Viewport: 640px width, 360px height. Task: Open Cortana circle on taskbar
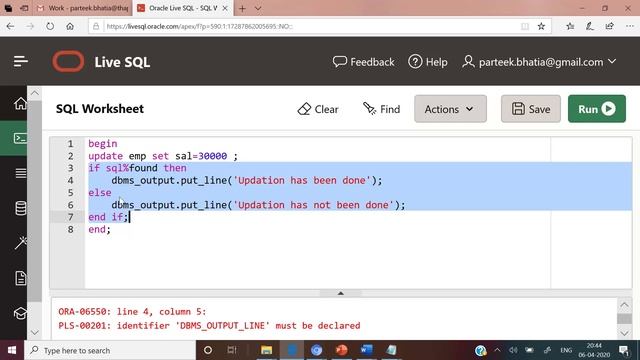click(208, 350)
